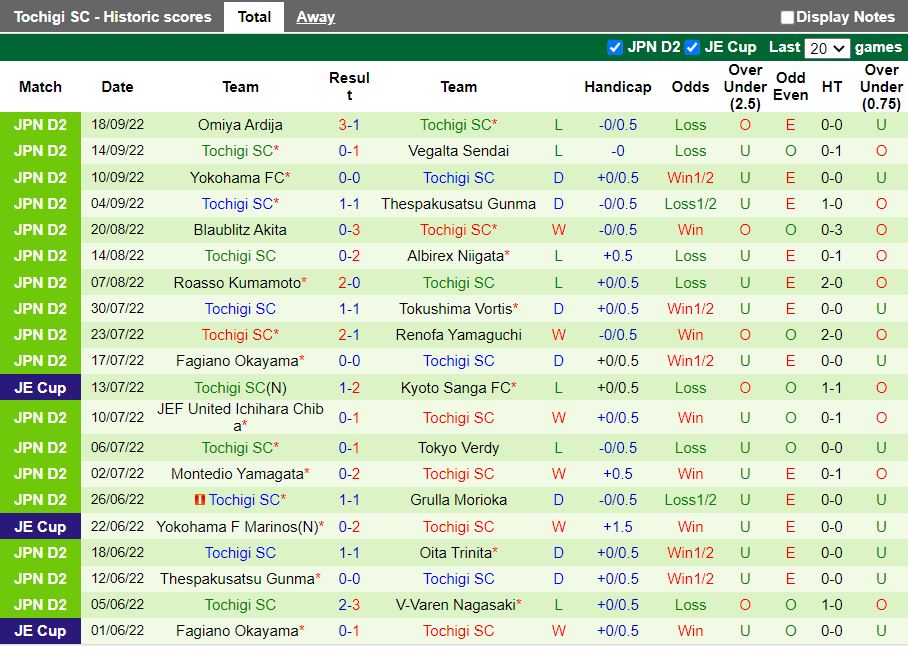Select the Total tab
The image size is (908, 649).
click(x=253, y=16)
